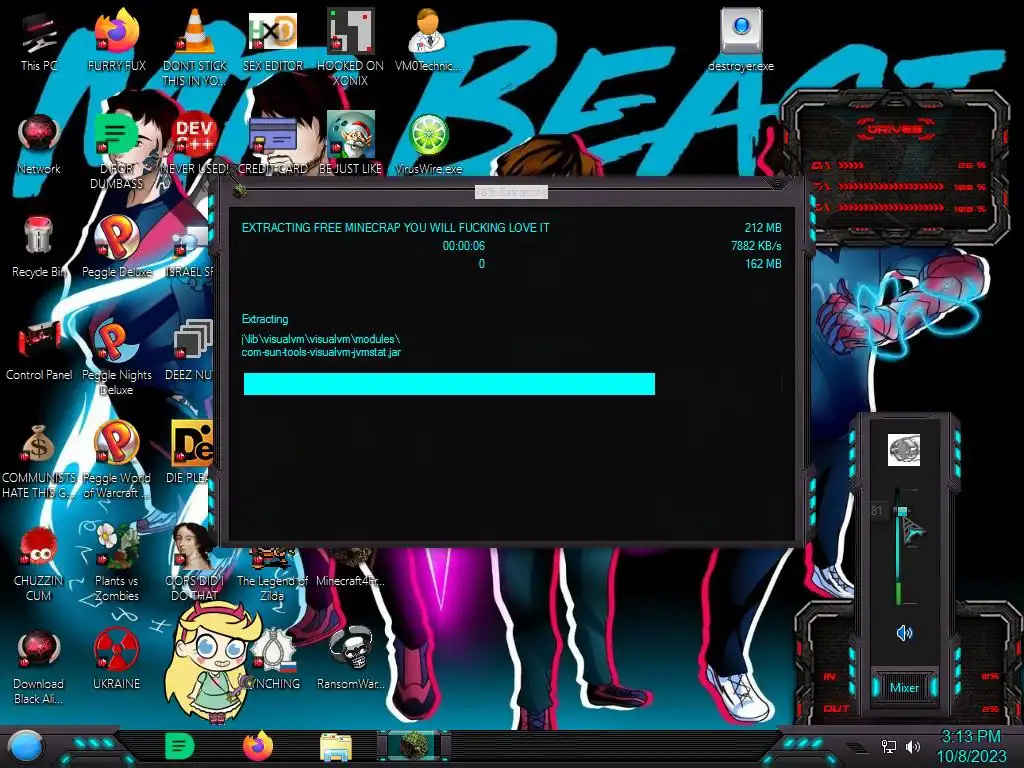Click the extraction window title bar text
This screenshot has width=1024, height=768.
tap(511, 192)
